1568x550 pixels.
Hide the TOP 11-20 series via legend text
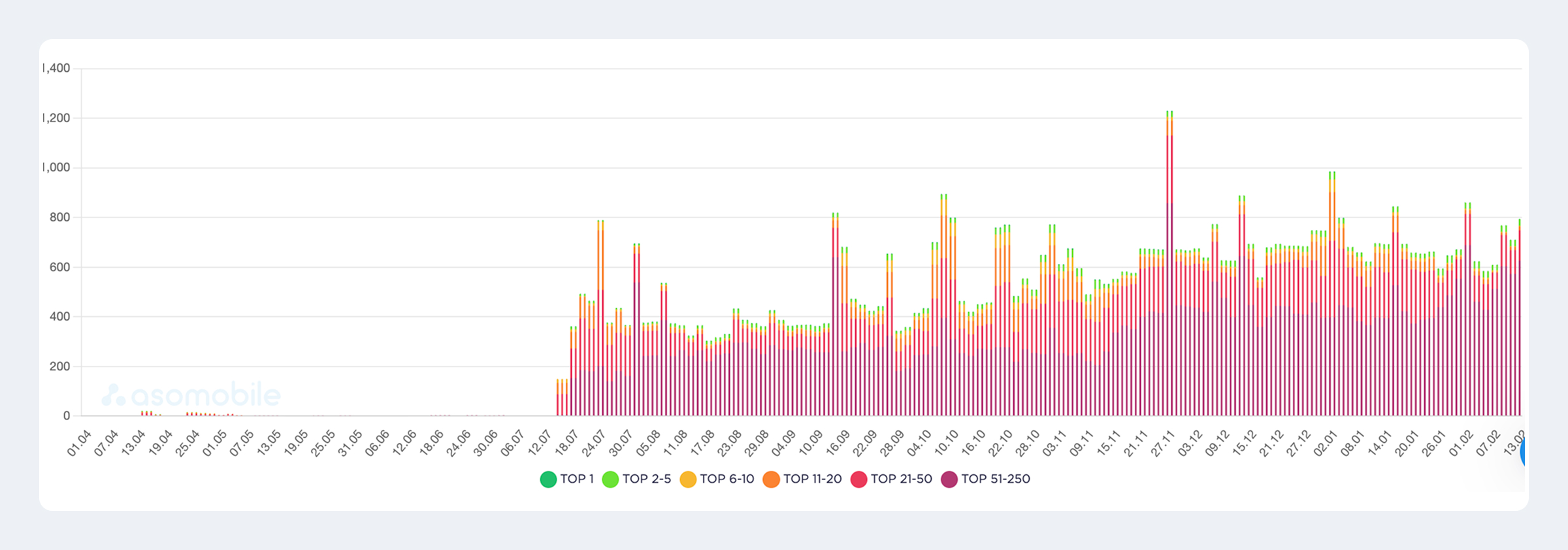812,479
